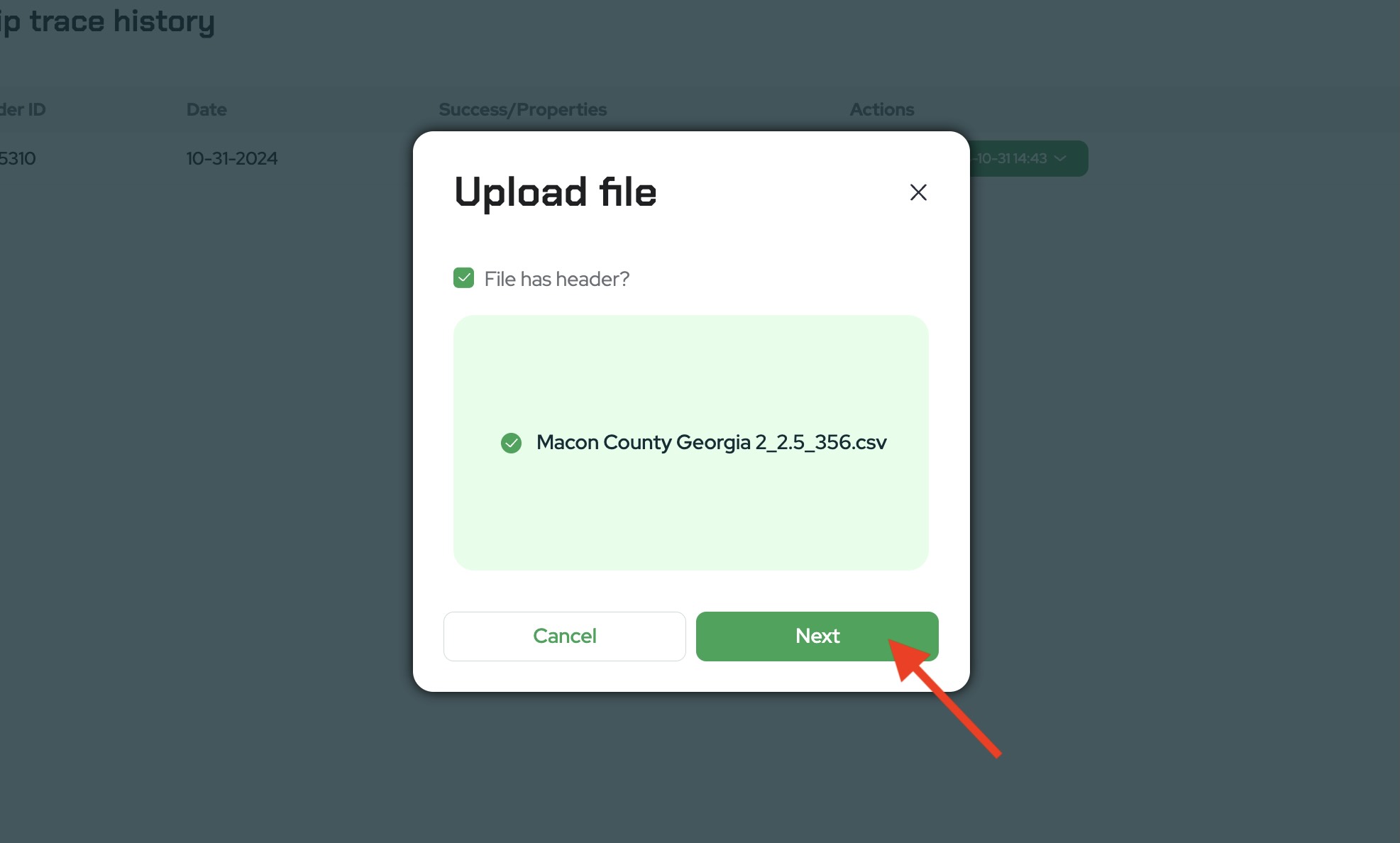Click the Skip trace history page title
This screenshot has width=1400, height=843.
[x=107, y=21]
